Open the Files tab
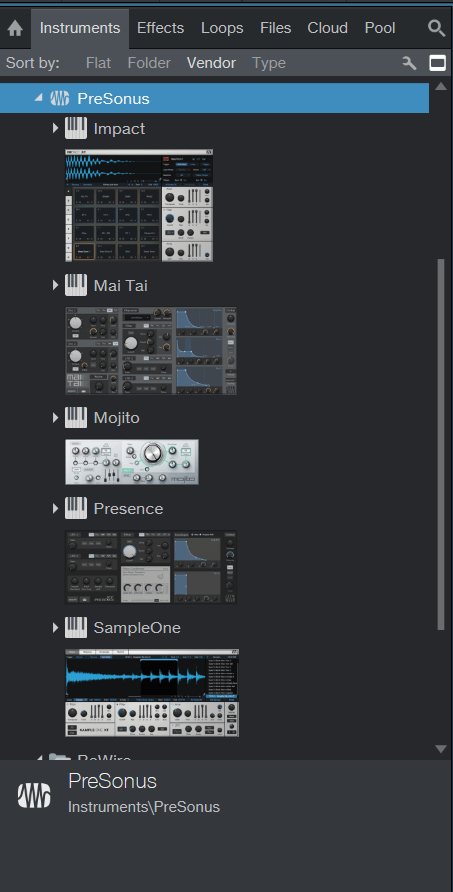Viewport: 453px width, 892px height. tap(275, 28)
